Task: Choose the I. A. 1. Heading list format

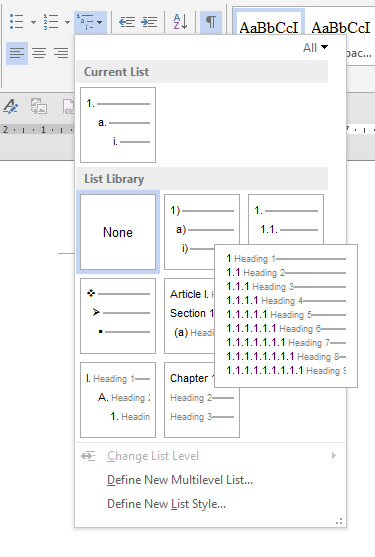Action: point(118,400)
